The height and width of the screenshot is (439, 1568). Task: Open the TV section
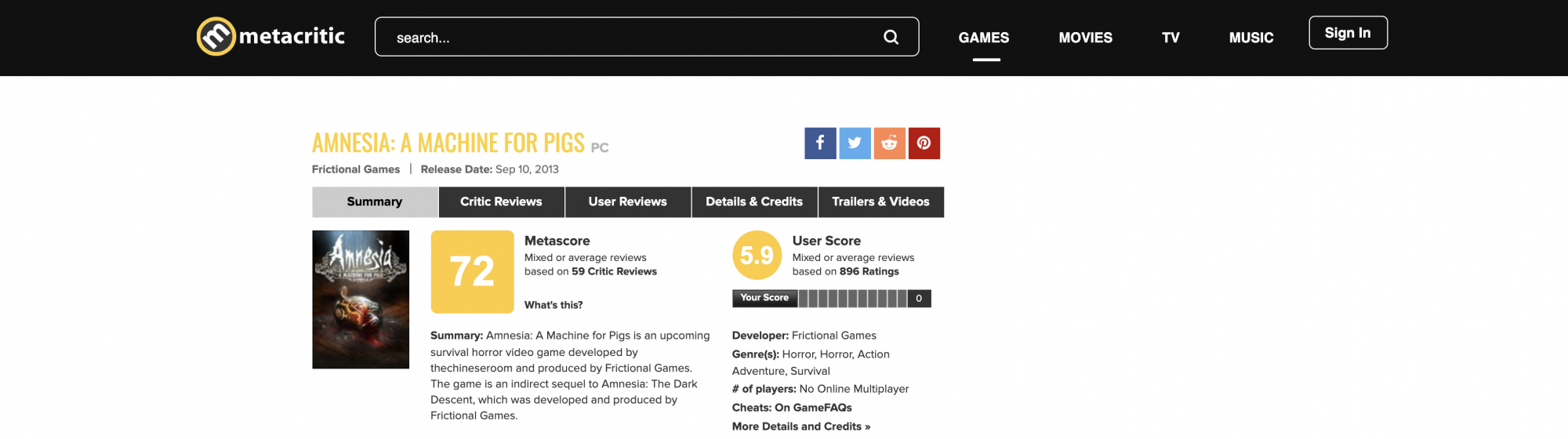coord(1171,38)
